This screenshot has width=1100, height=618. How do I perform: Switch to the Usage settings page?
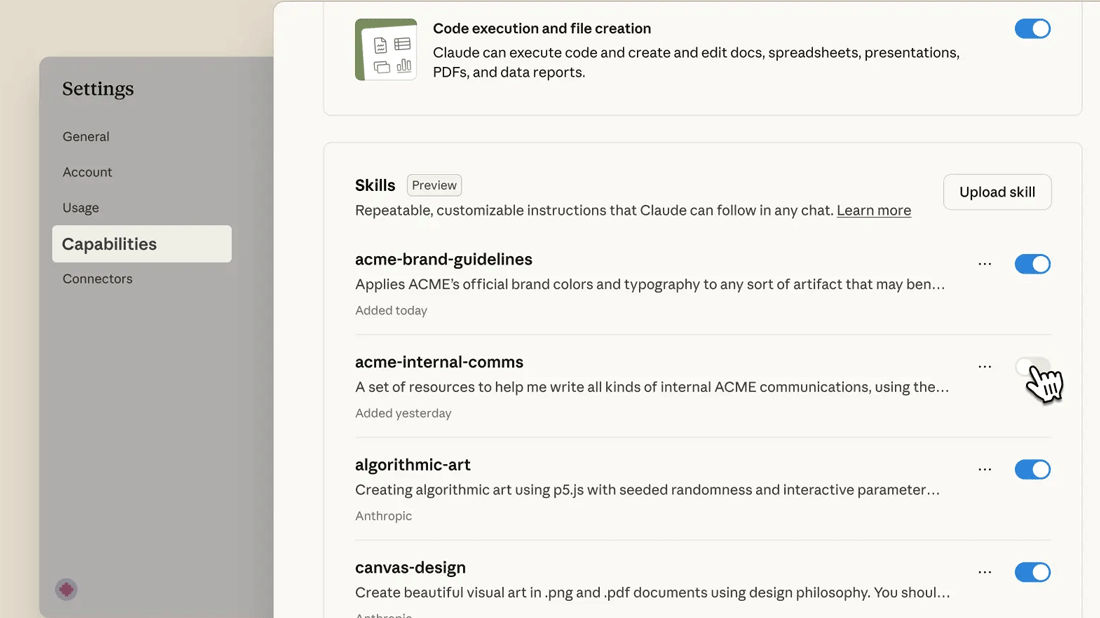(81, 208)
